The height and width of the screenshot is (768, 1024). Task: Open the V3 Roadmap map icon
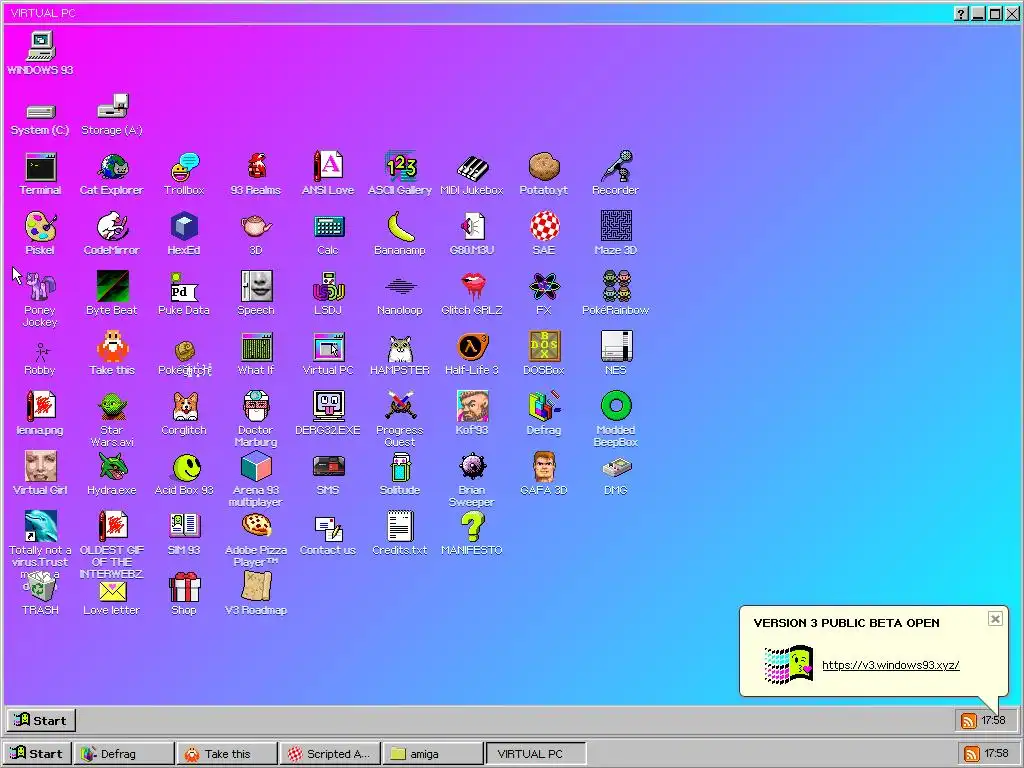pos(256,593)
